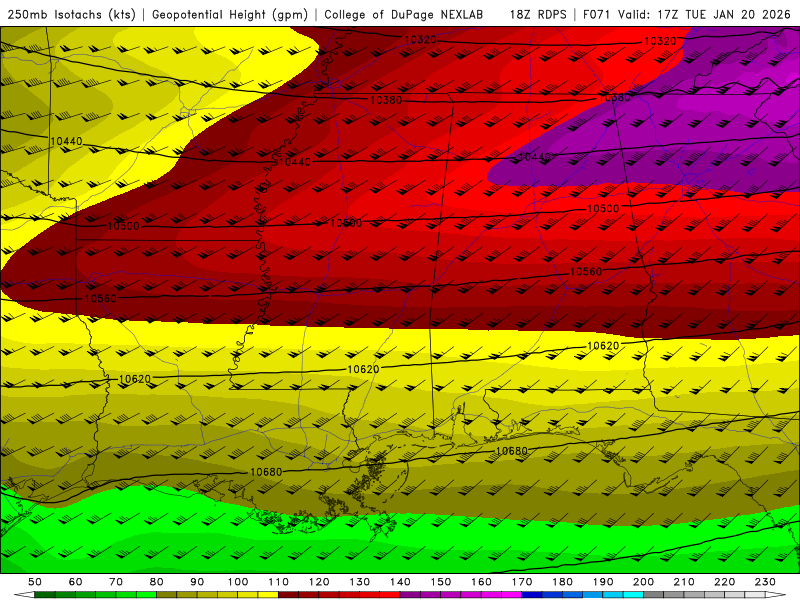Click the 200 value on the color scale
This screenshot has width=800, height=600.
(x=643, y=582)
